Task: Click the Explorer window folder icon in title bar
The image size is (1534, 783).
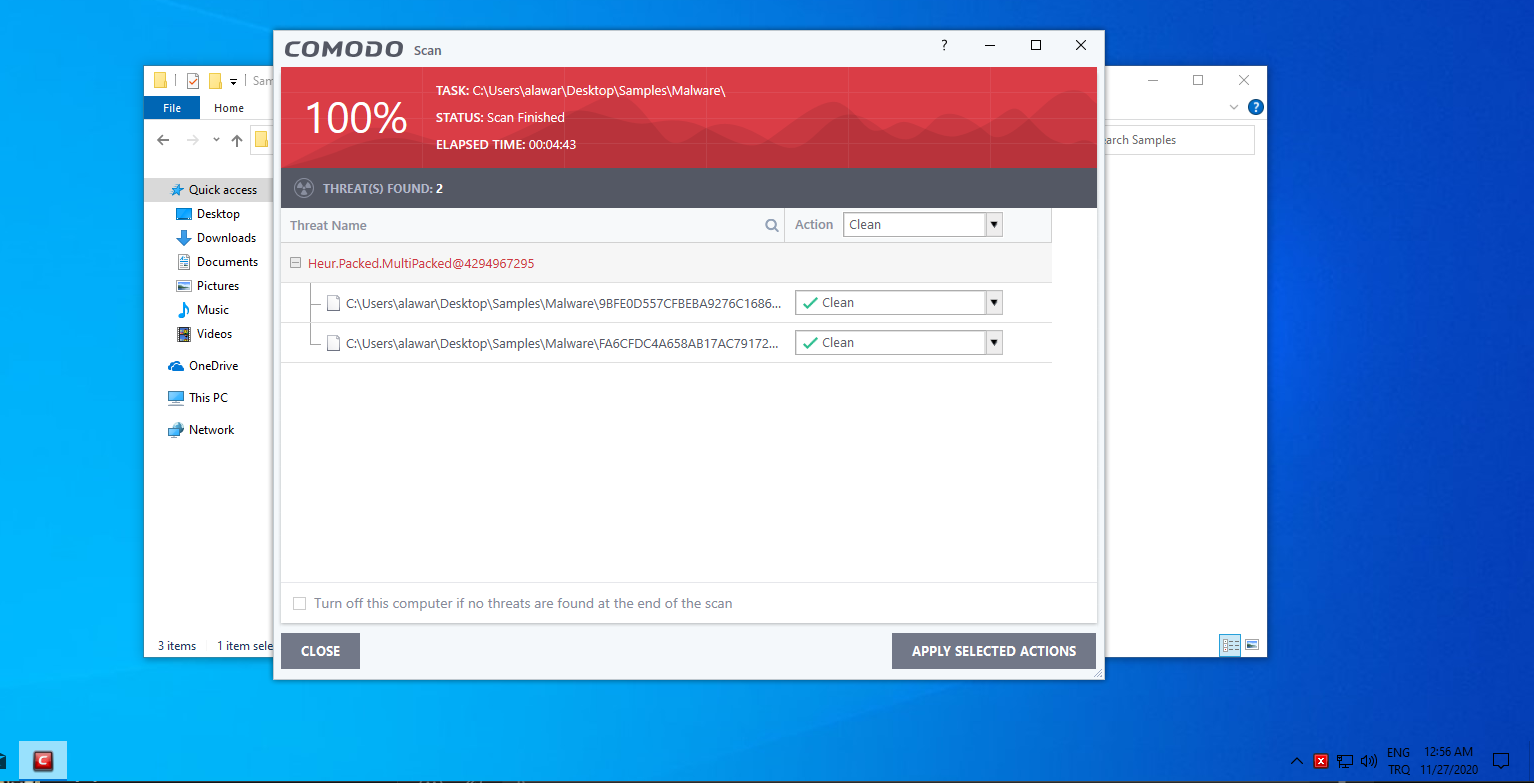Action: 160,81
